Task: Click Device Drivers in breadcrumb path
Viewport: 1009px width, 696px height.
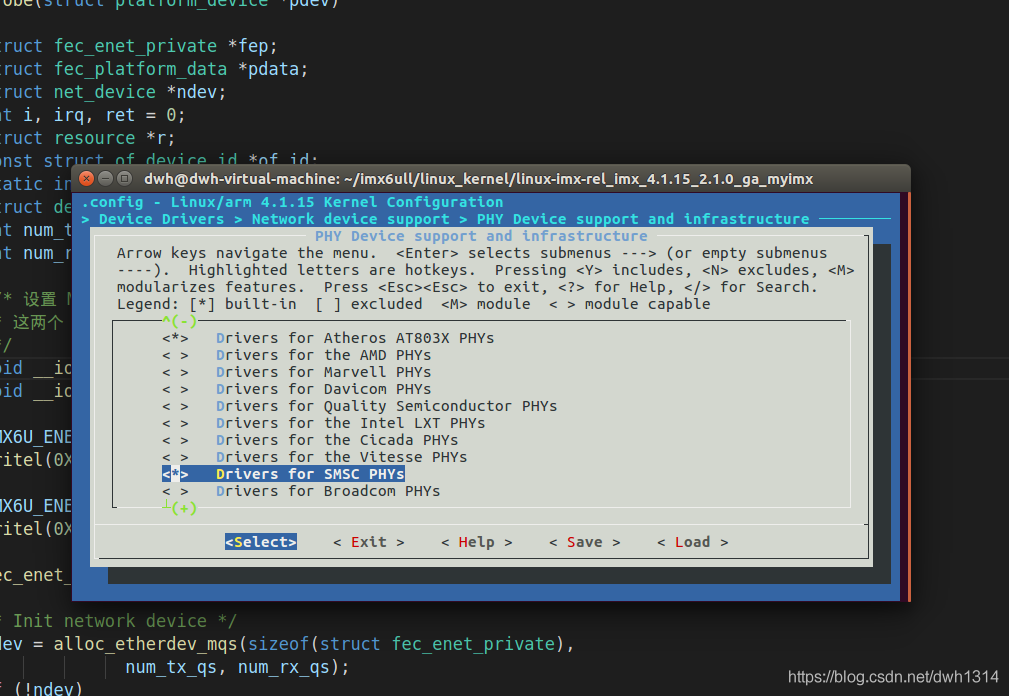Action: [162, 219]
